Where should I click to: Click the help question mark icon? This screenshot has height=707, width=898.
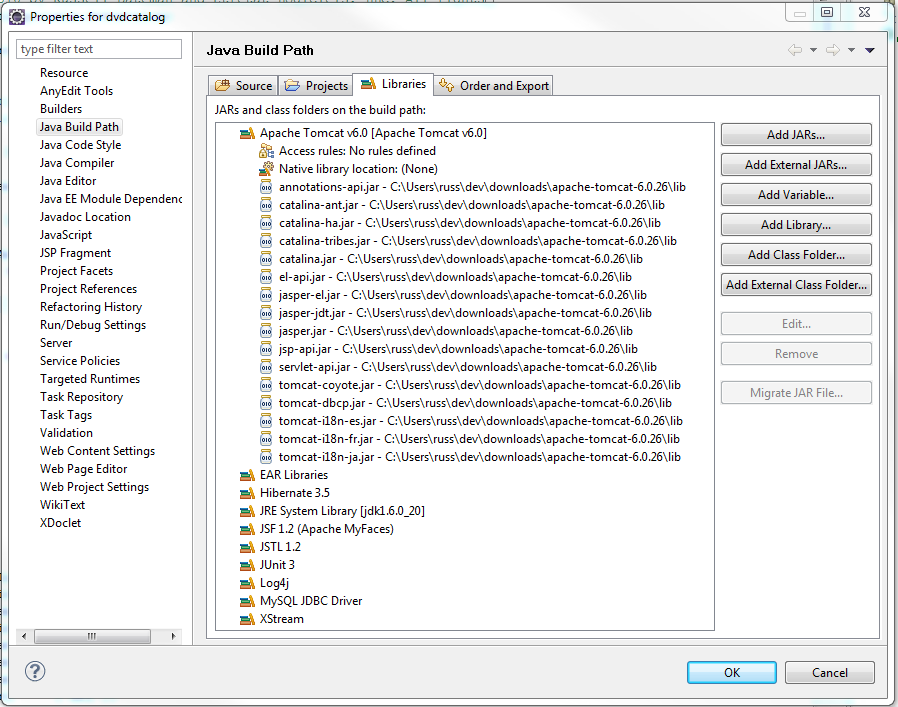coord(35,671)
